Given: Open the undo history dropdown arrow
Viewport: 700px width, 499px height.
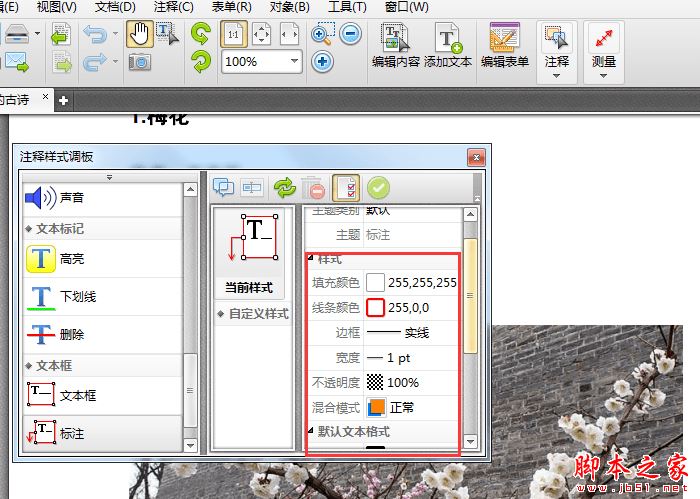Looking at the screenshot, I should tap(115, 33).
